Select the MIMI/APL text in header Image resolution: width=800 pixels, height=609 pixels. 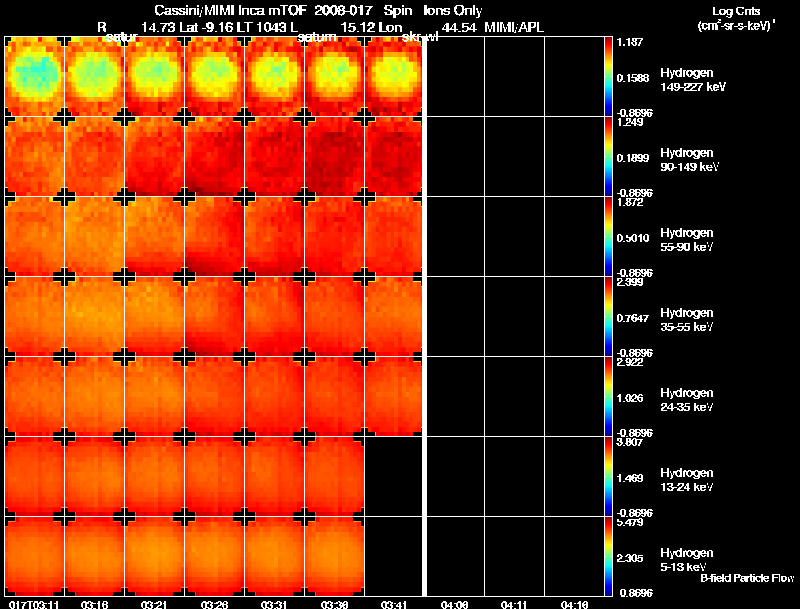(x=514, y=28)
